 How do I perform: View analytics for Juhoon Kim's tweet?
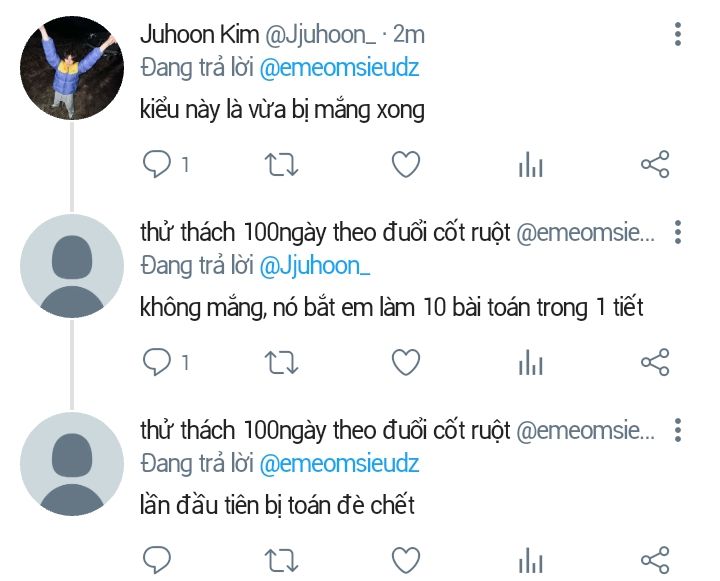(531, 164)
